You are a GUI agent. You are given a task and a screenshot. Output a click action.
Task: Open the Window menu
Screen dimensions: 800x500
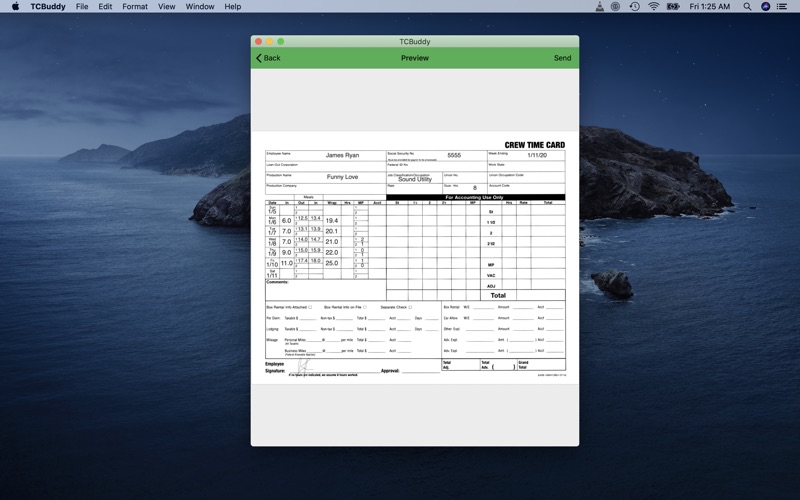199,7
